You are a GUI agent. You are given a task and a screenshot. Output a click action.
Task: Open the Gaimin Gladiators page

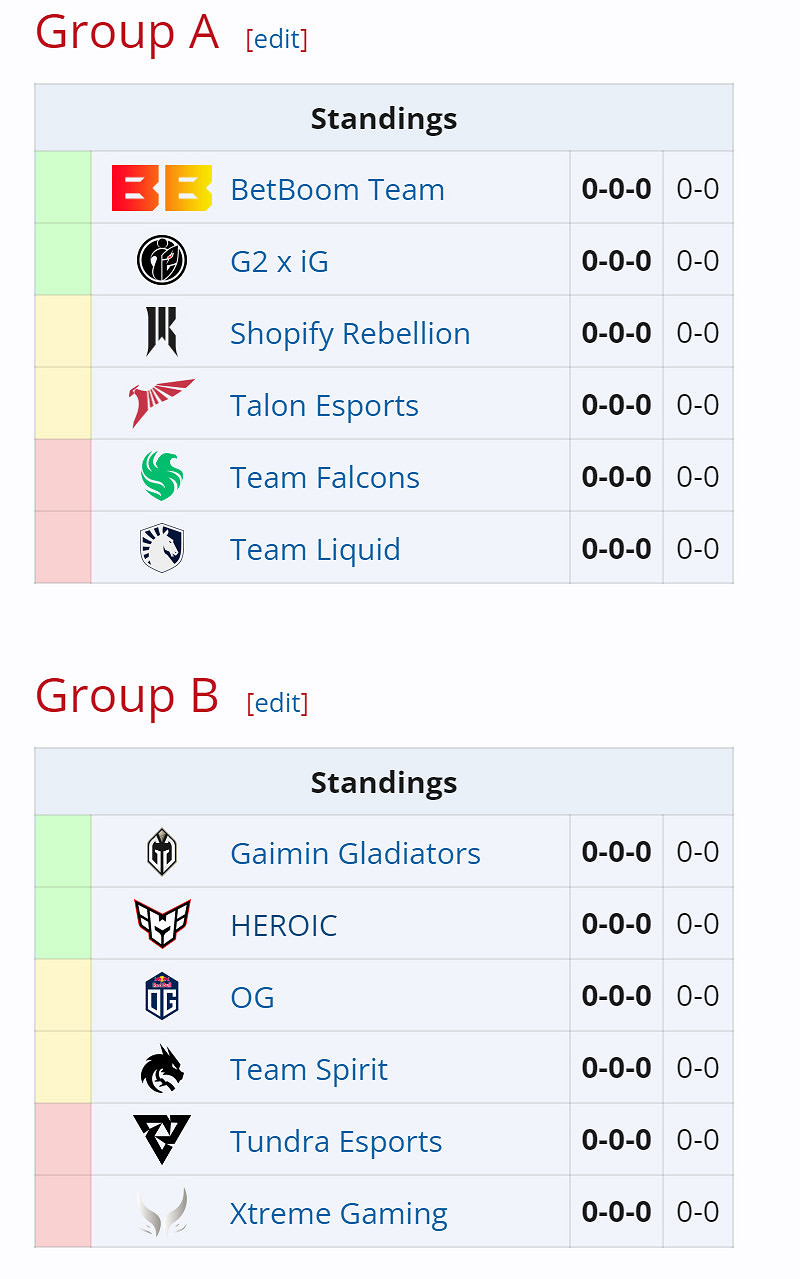(354, 853)
